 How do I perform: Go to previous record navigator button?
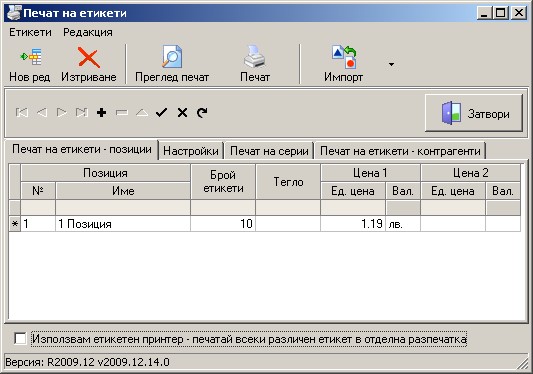42,113
